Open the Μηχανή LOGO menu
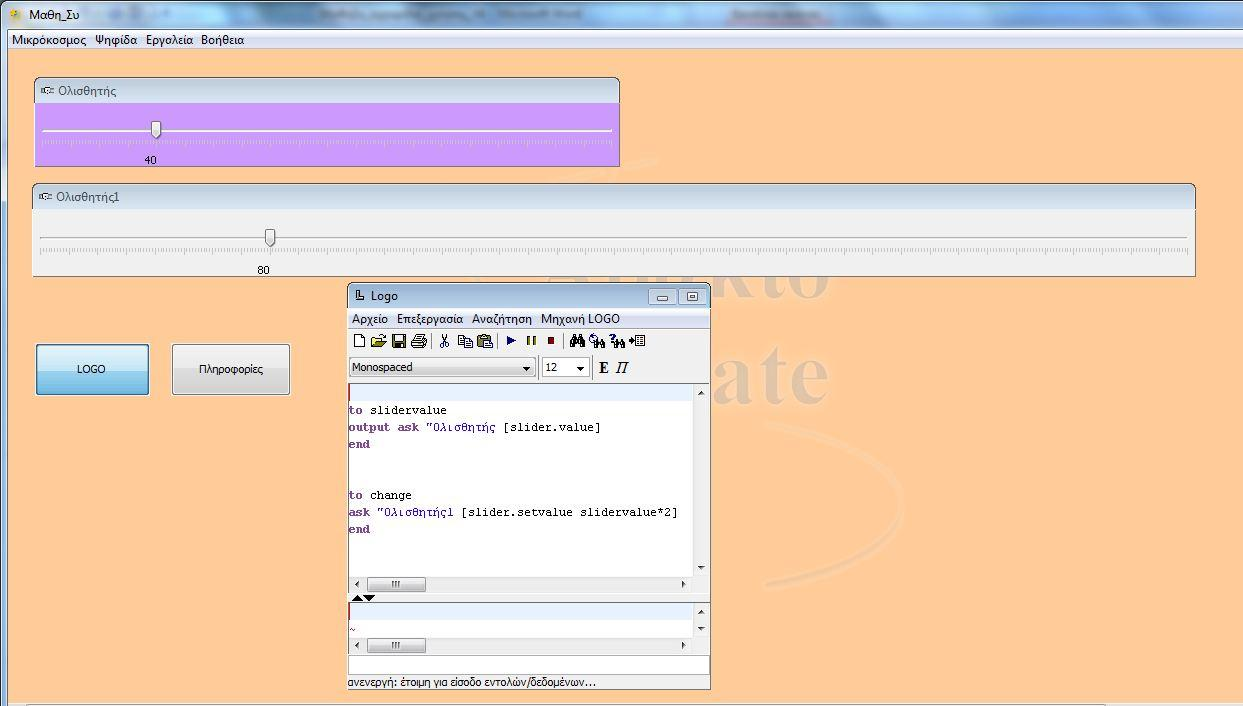This screenshot has height=706, width=1243. point(580,319)
